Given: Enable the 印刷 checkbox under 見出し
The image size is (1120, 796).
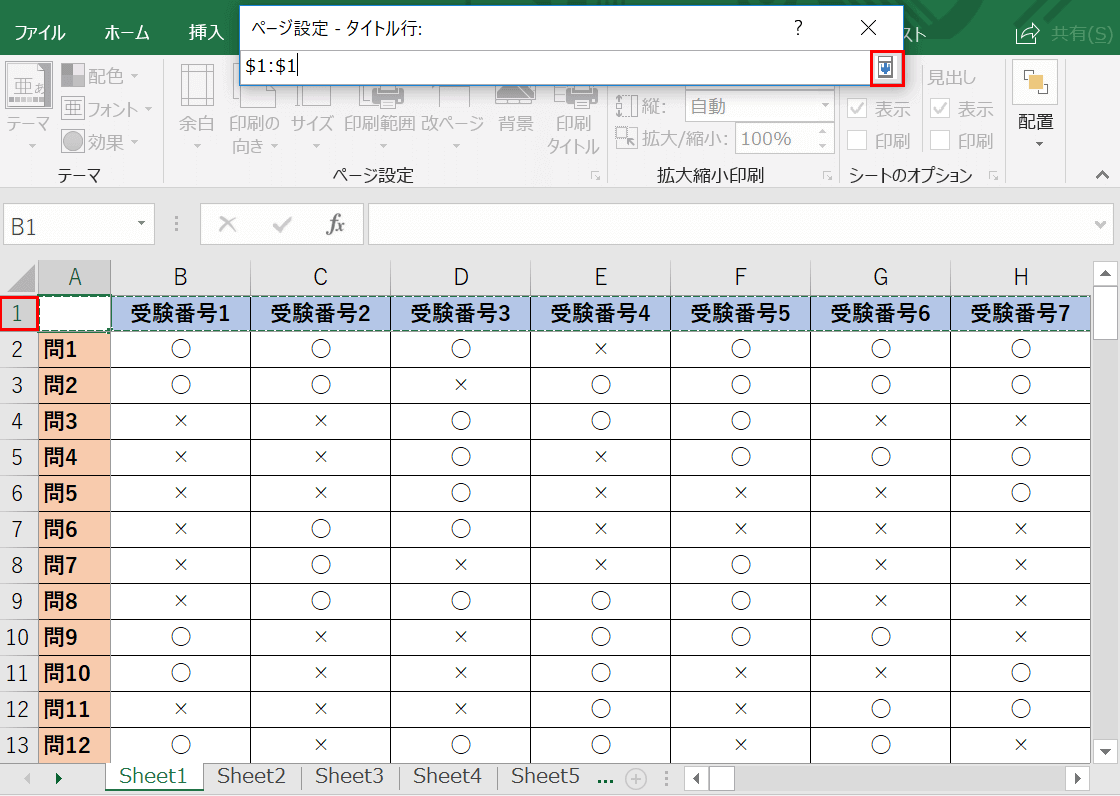Looking at the screenshot, I should point(941,140).
